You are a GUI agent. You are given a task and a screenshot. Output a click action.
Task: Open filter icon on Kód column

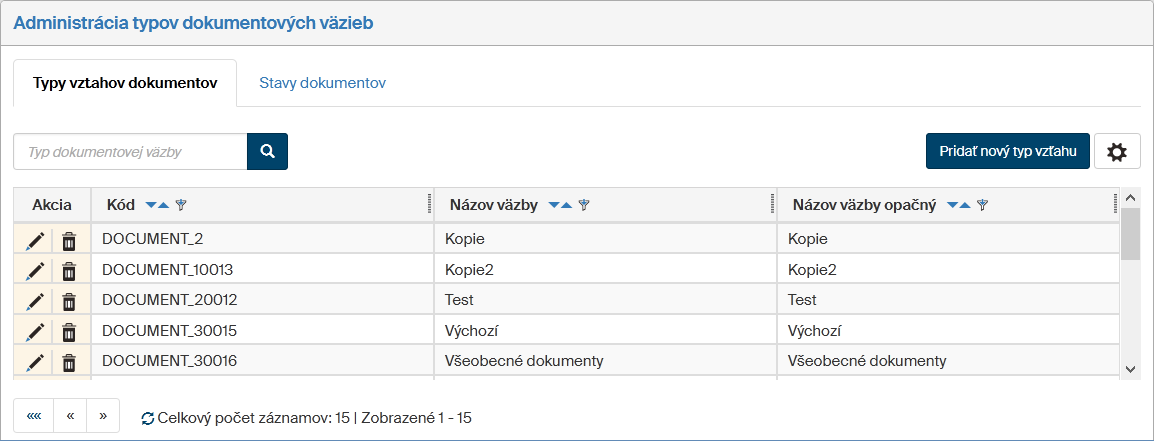tap(181, 205)
